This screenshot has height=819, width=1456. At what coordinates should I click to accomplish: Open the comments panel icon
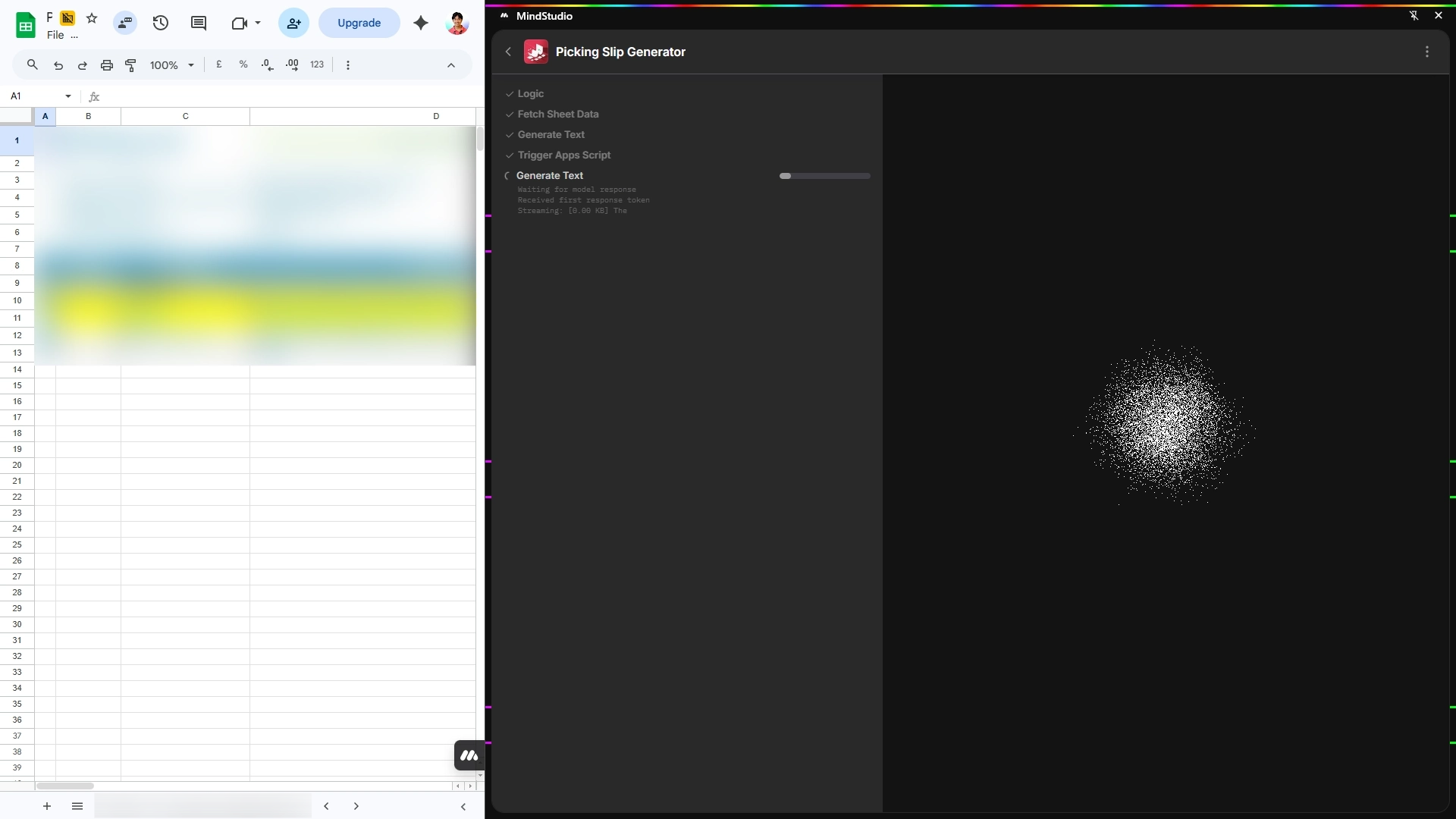[x=199, y=23]
